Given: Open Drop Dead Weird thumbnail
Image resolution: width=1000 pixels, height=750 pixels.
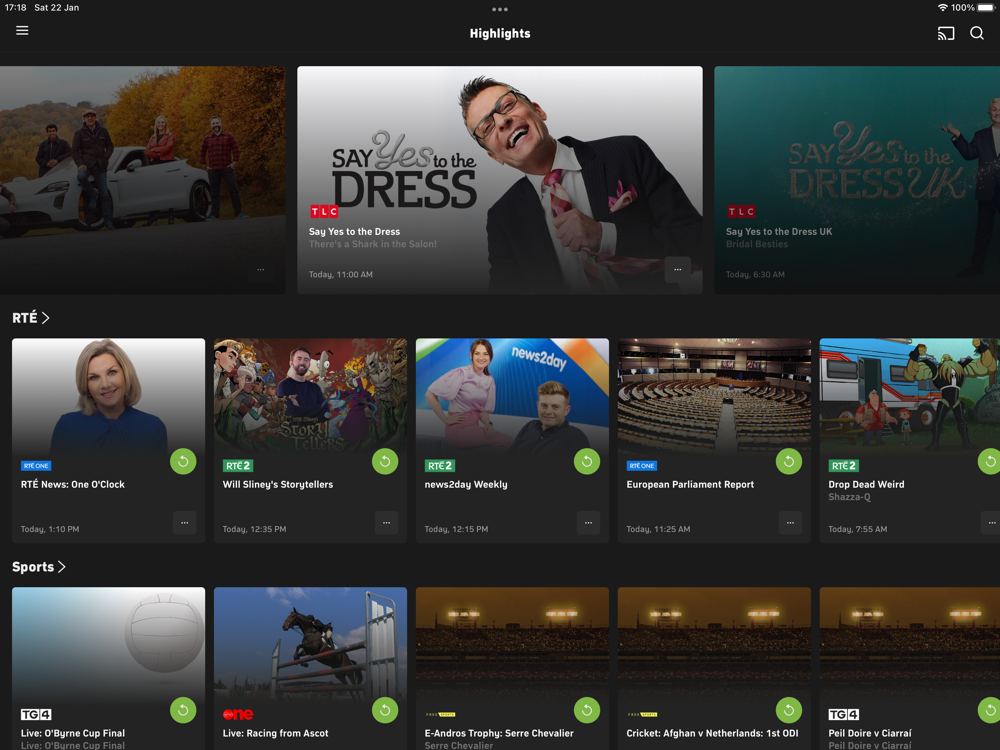Looking at the screenshot, I should coord(910,395).
